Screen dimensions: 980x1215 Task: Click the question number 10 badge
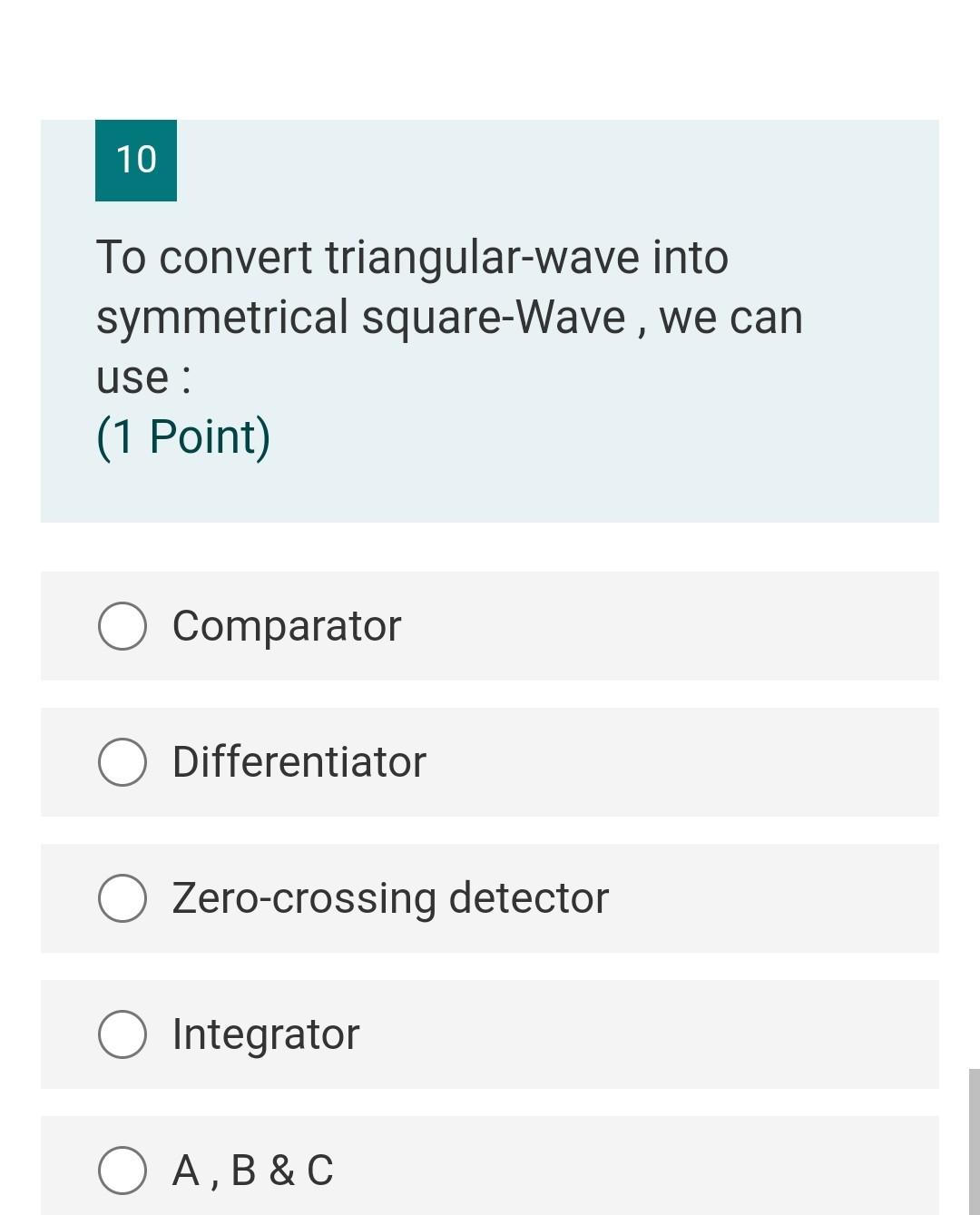[x=136, y=160]
